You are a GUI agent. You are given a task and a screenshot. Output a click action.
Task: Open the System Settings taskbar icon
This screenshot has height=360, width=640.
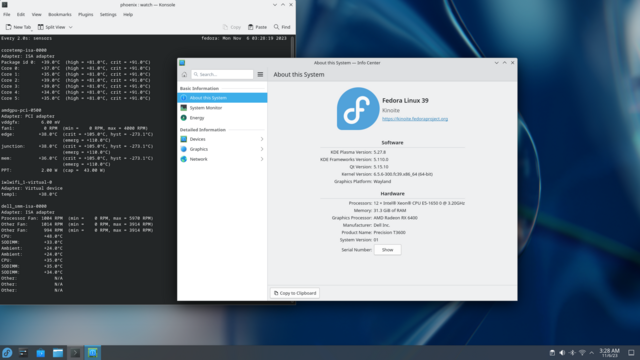23,353
